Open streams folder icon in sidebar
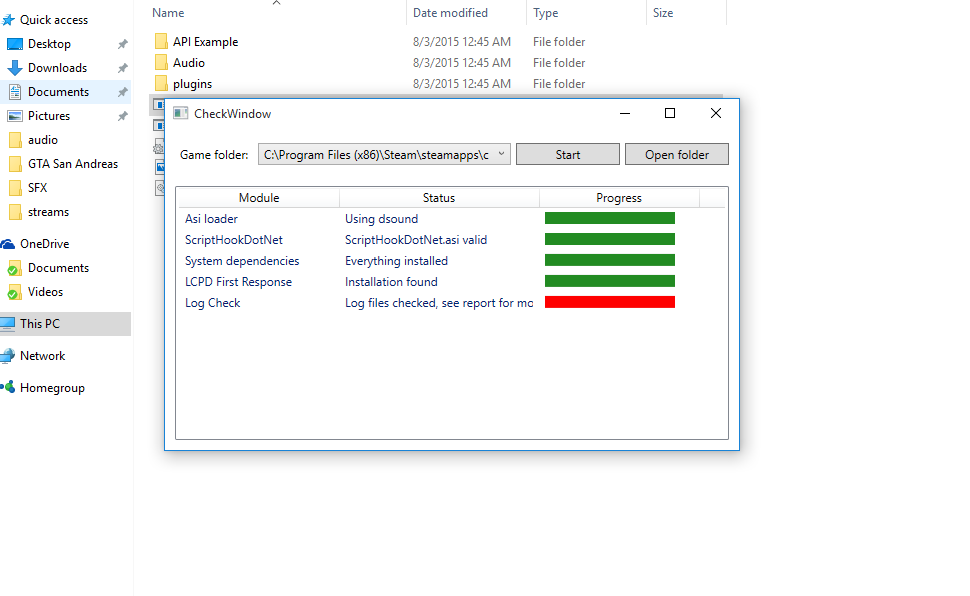Viewport: 970px width, 596px height. 15,212
